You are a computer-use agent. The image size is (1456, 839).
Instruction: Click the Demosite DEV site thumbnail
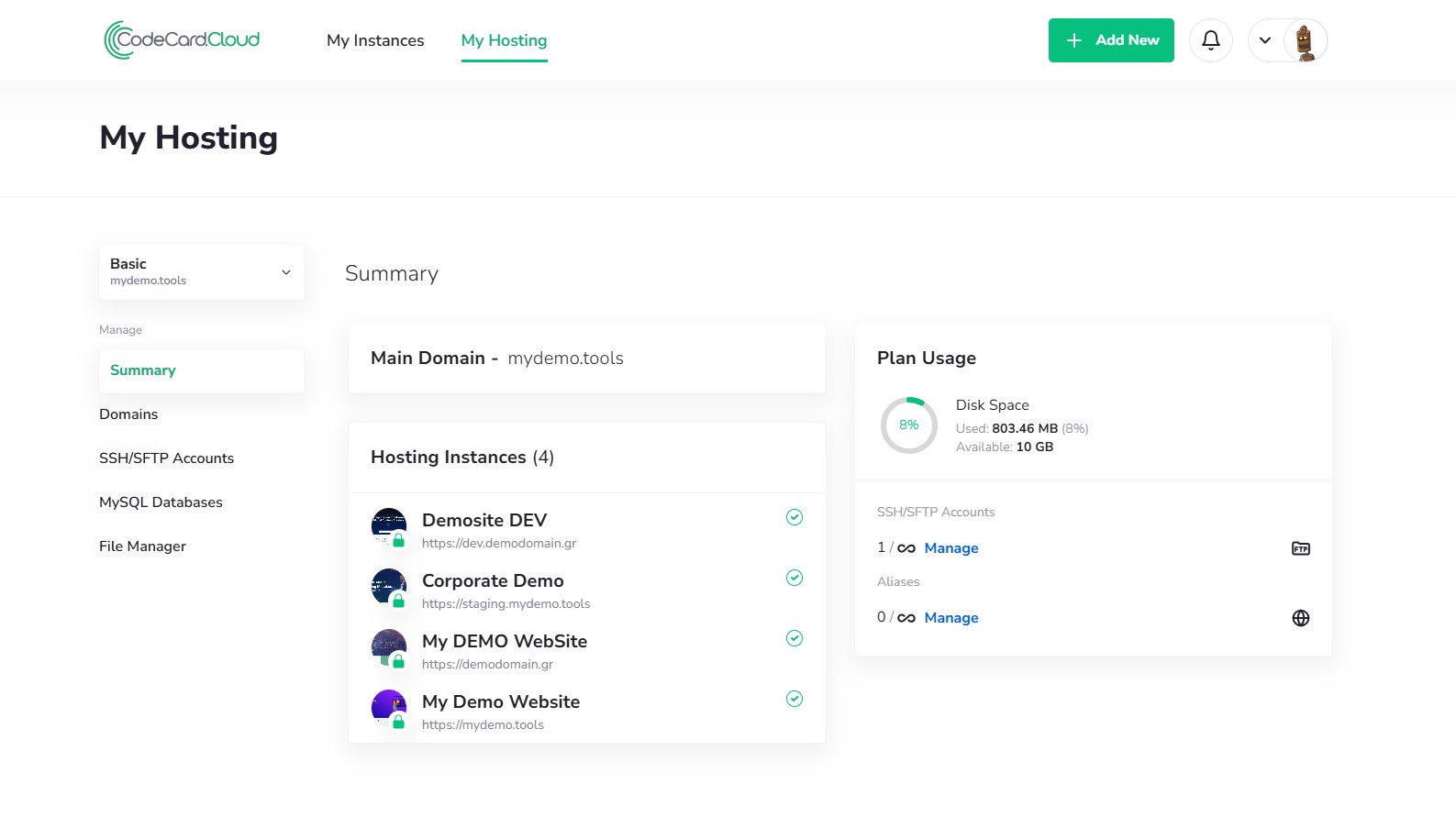pyautogui.click(x=389, y=526)
